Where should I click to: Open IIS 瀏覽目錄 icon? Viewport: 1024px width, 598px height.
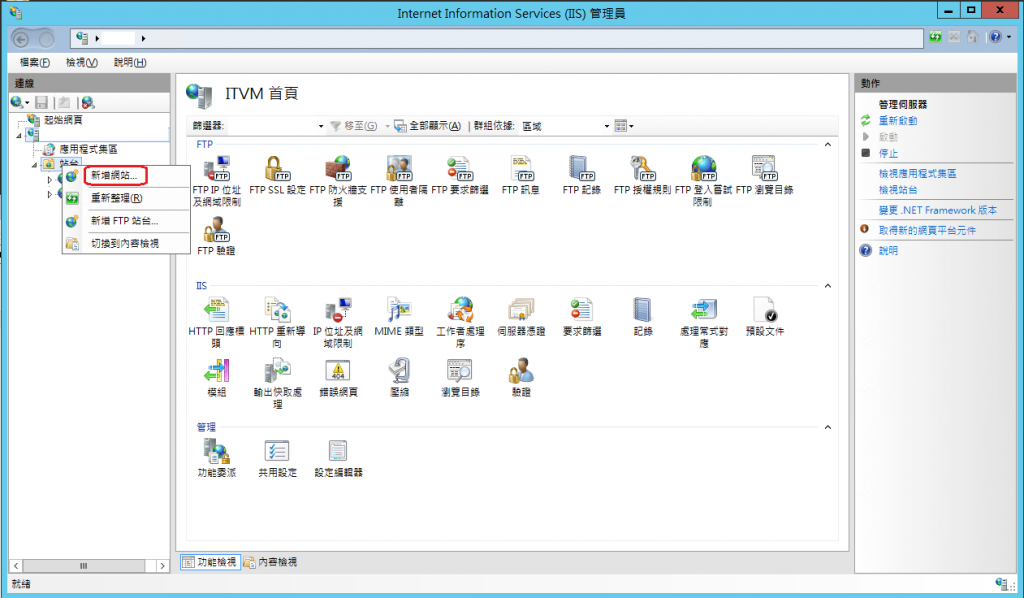[460, 377]
